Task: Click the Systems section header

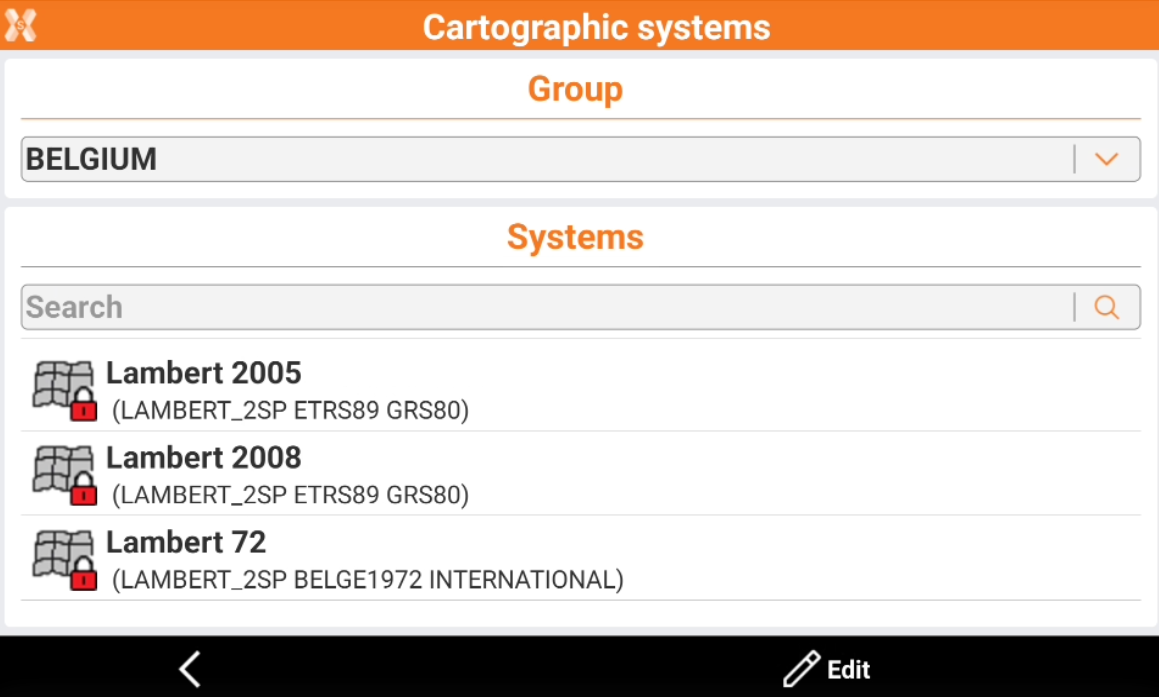Action: click(x=575, y=238)
